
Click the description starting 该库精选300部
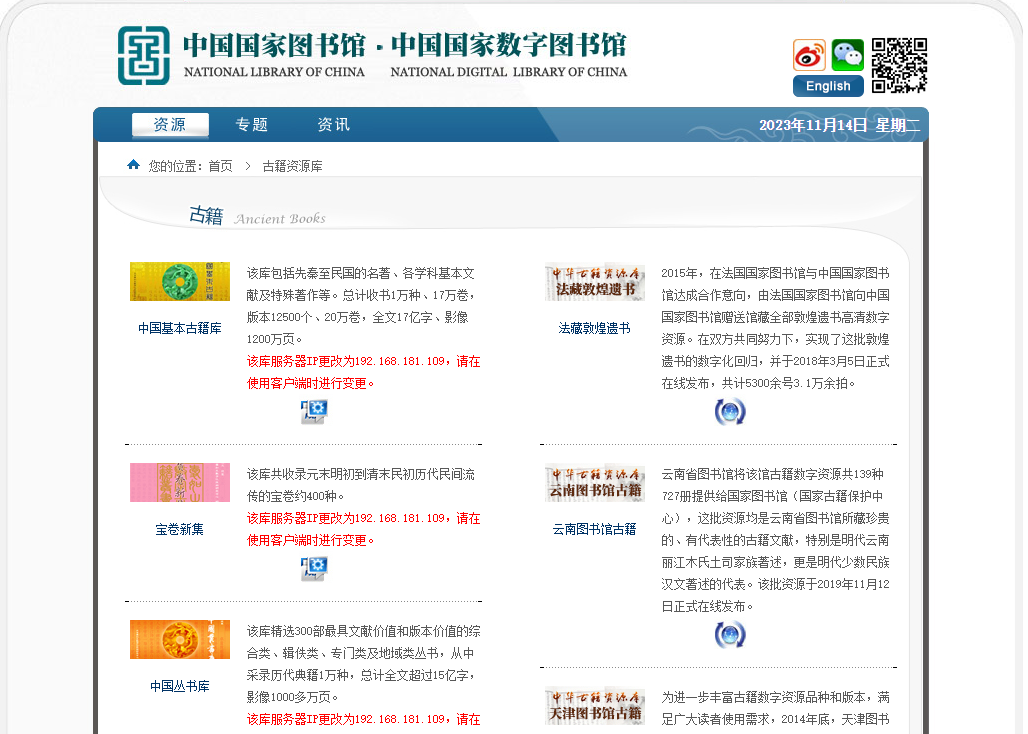tap(364, 664)
